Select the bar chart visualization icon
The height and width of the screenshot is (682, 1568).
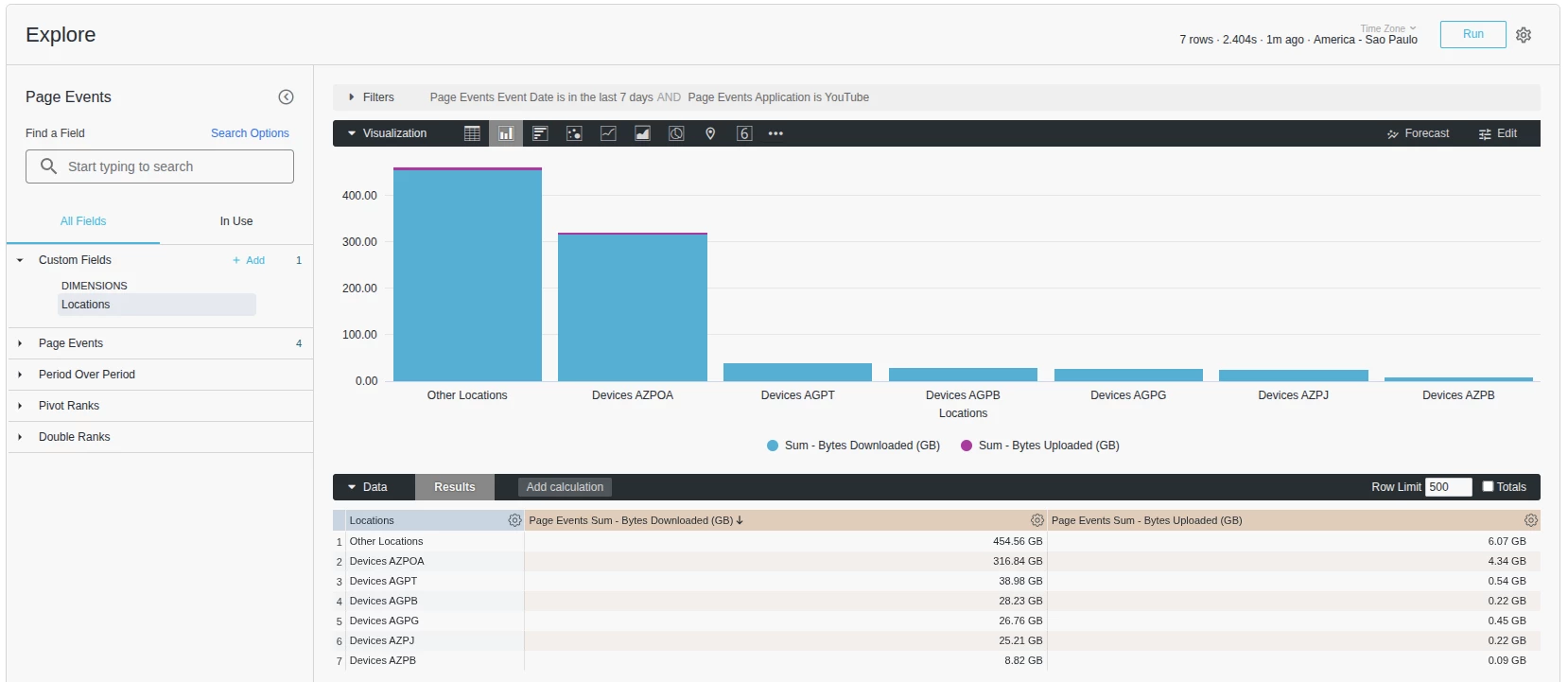click(540, 133)
